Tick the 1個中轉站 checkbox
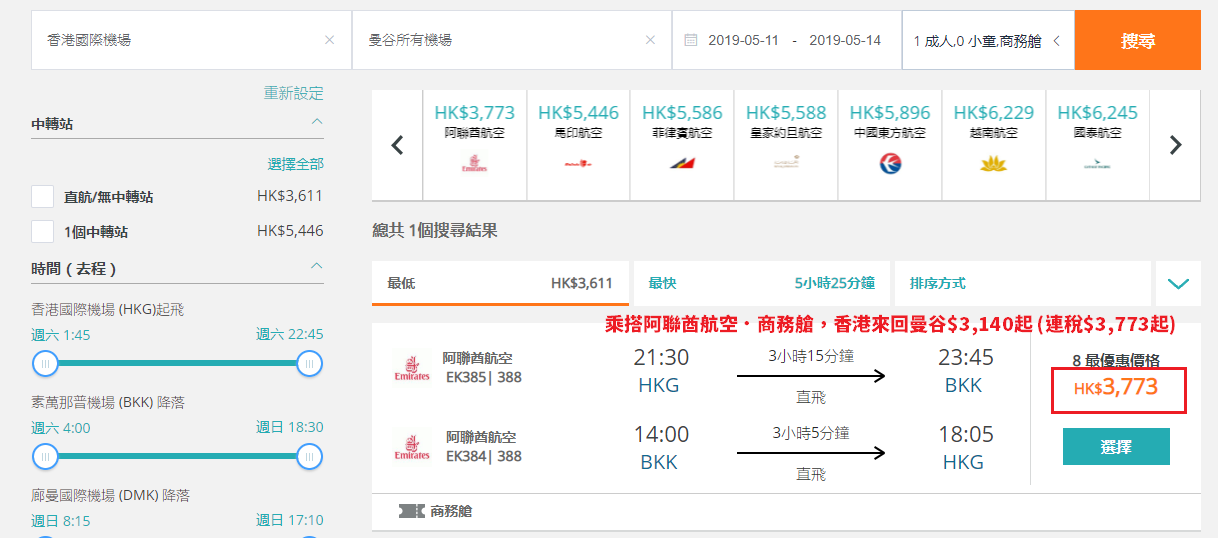1218x538 pixels. coord(42,231)
